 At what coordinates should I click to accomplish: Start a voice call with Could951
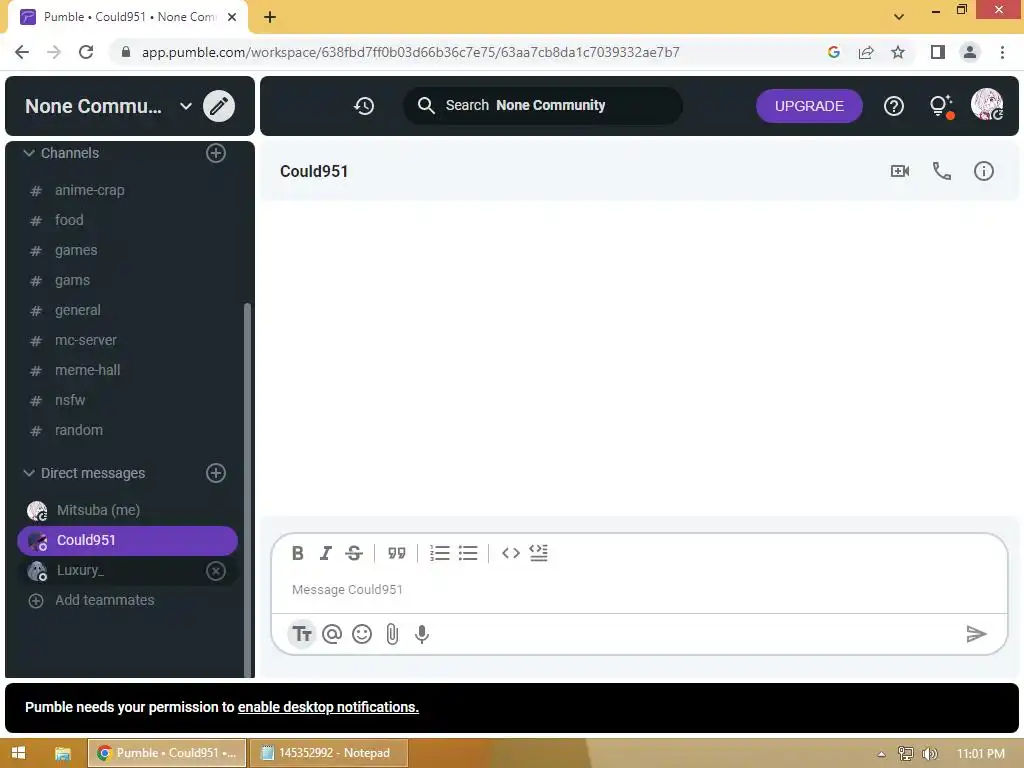tap(942, 171)
